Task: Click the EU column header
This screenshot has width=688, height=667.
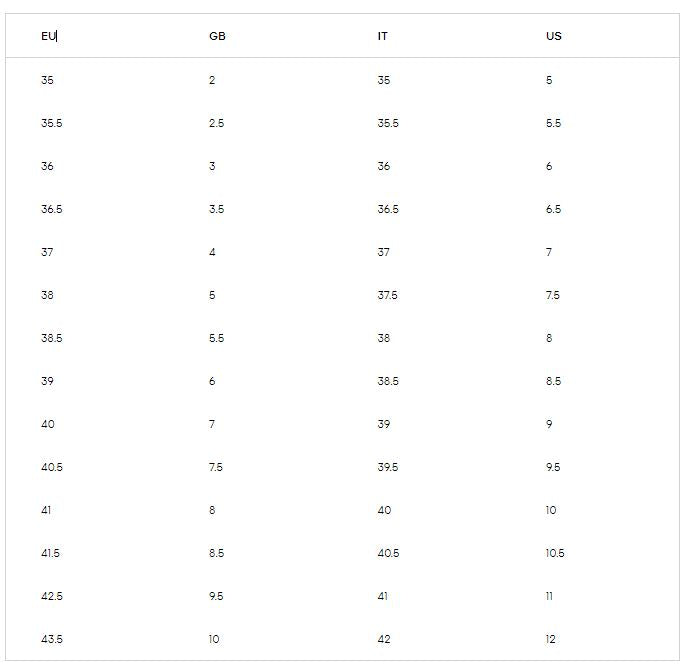Action: click(x=49, y=36)
